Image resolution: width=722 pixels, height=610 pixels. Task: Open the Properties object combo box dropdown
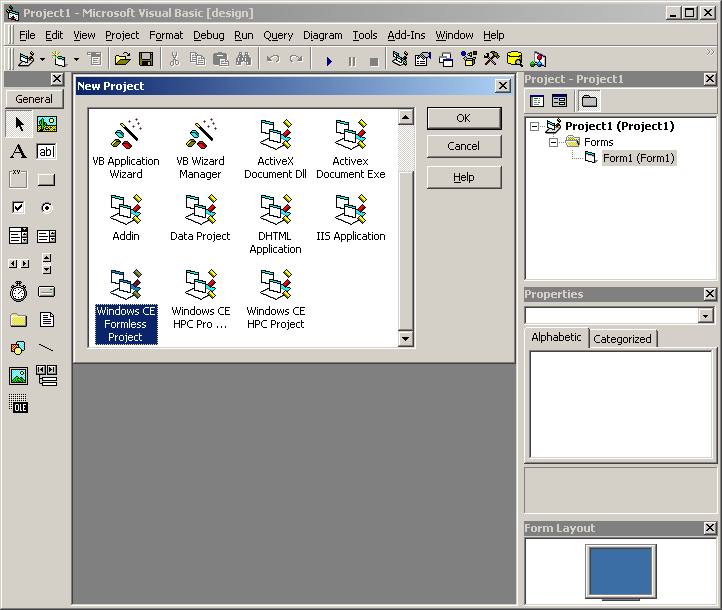[705, 315]
